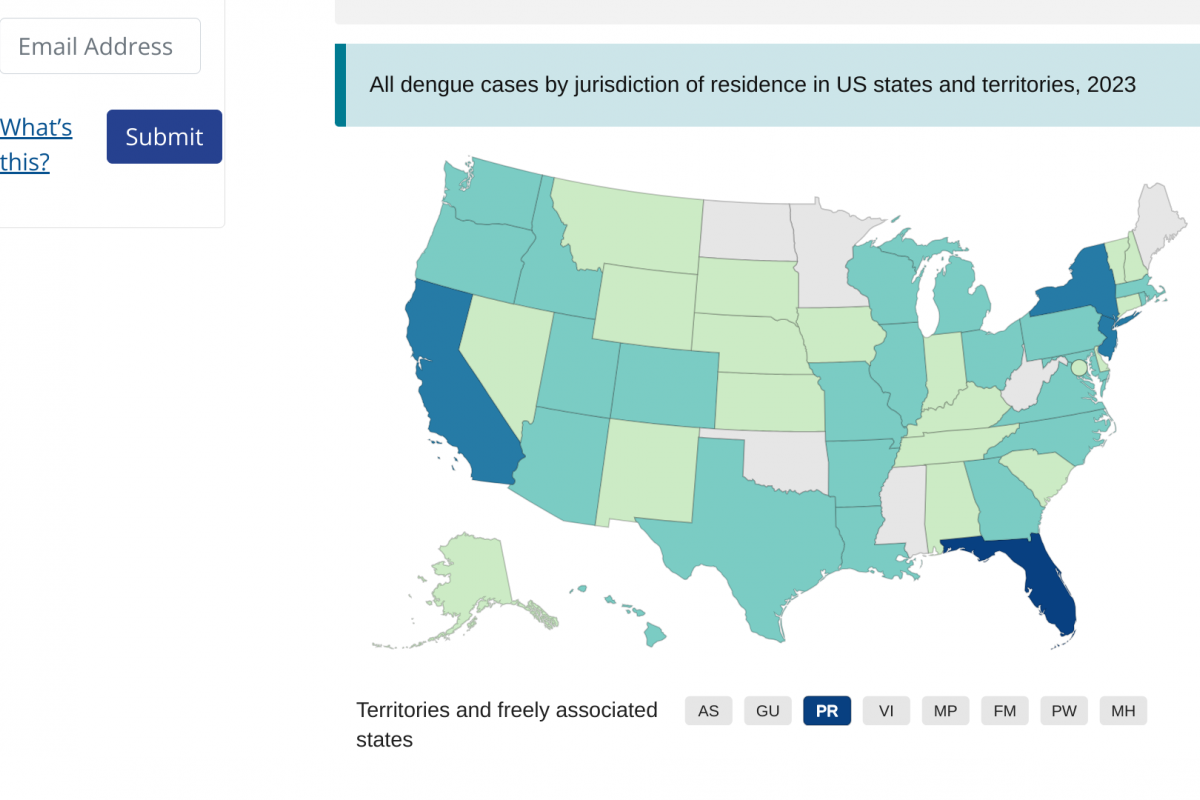Select the PW territory button
The width and height of the screenshot is (1200, 800).
1064,711
